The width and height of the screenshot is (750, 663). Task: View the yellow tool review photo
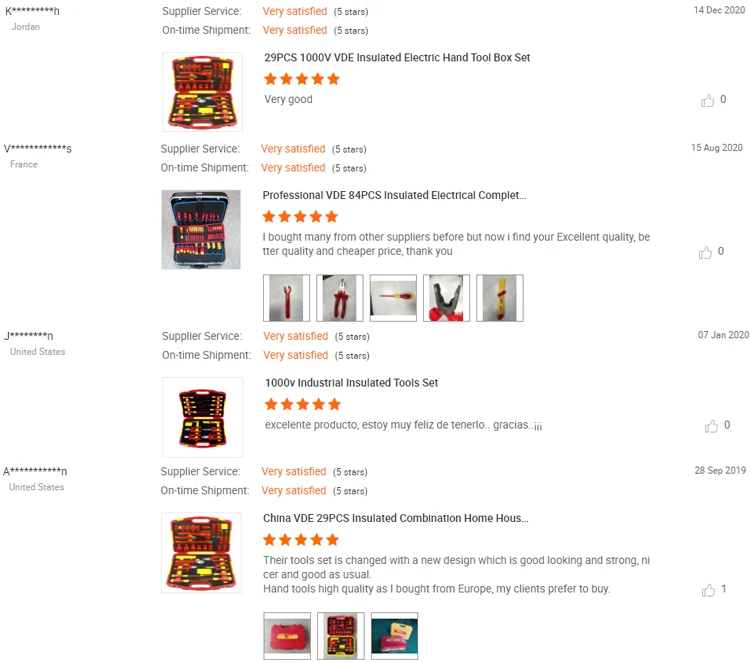500,298
